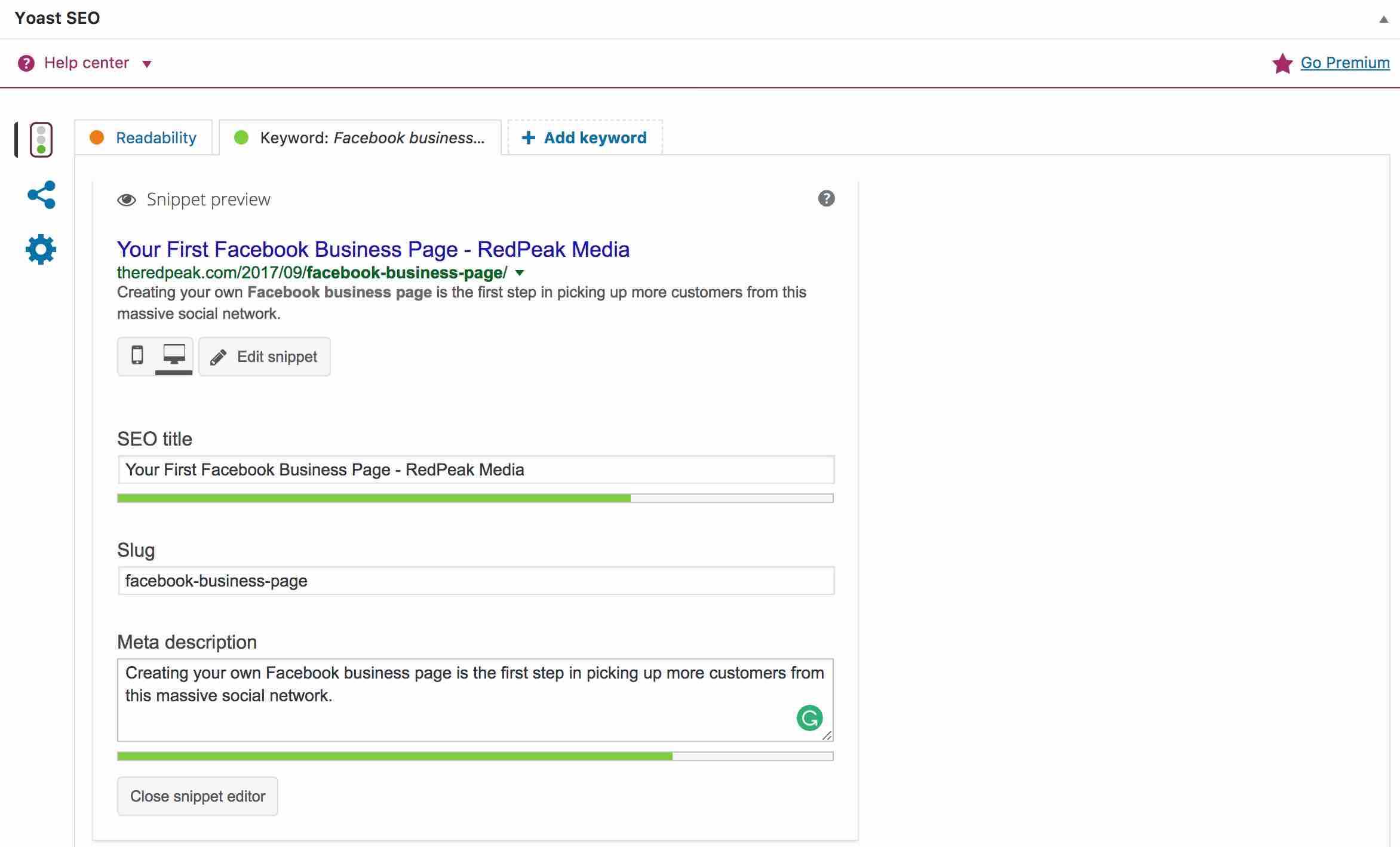
Task: Click the Meta description progress bar
Action: pyautogui.click(x=475, y=756)
